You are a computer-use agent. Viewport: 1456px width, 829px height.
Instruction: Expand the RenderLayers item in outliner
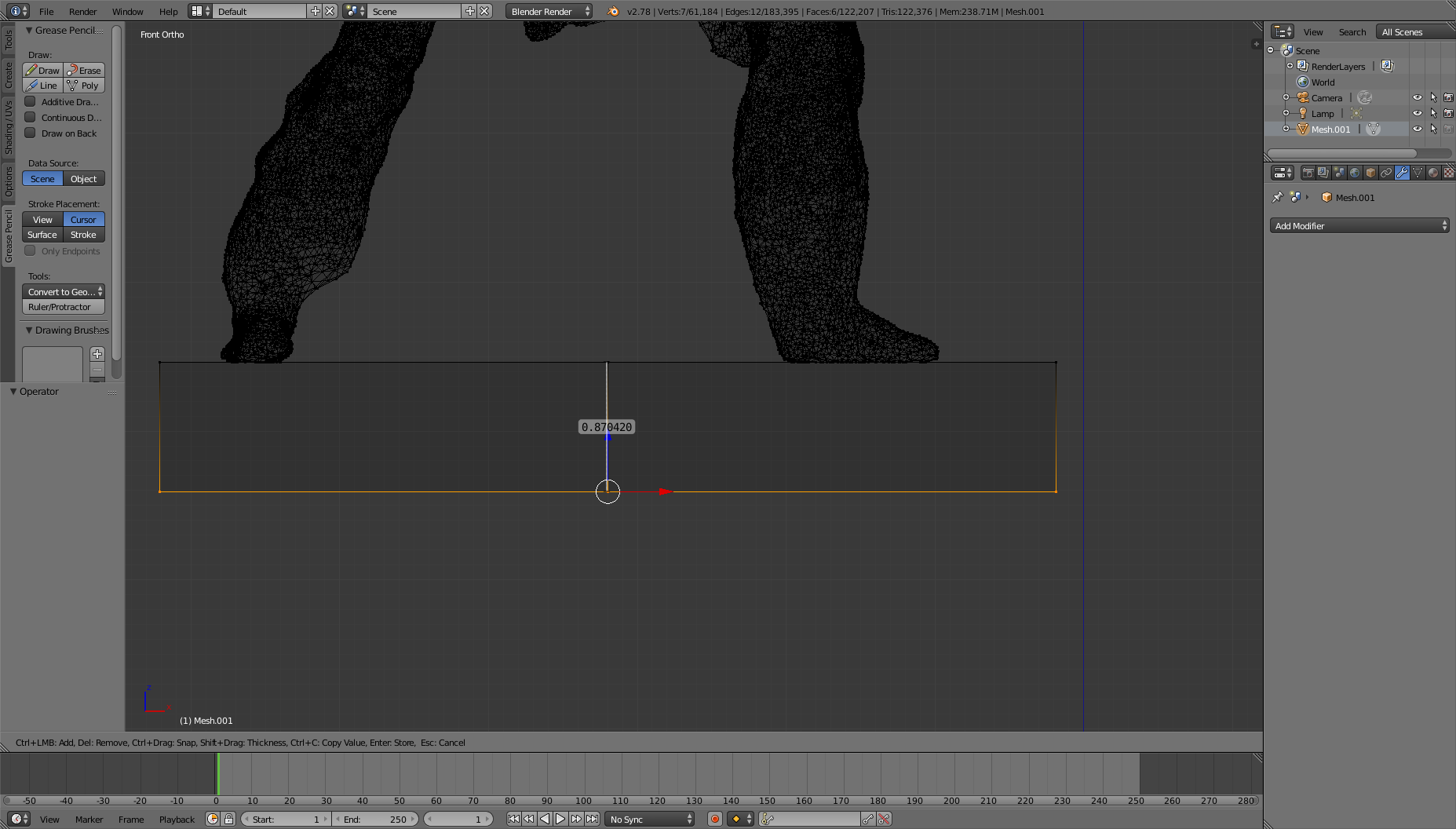click(1290, 66)
